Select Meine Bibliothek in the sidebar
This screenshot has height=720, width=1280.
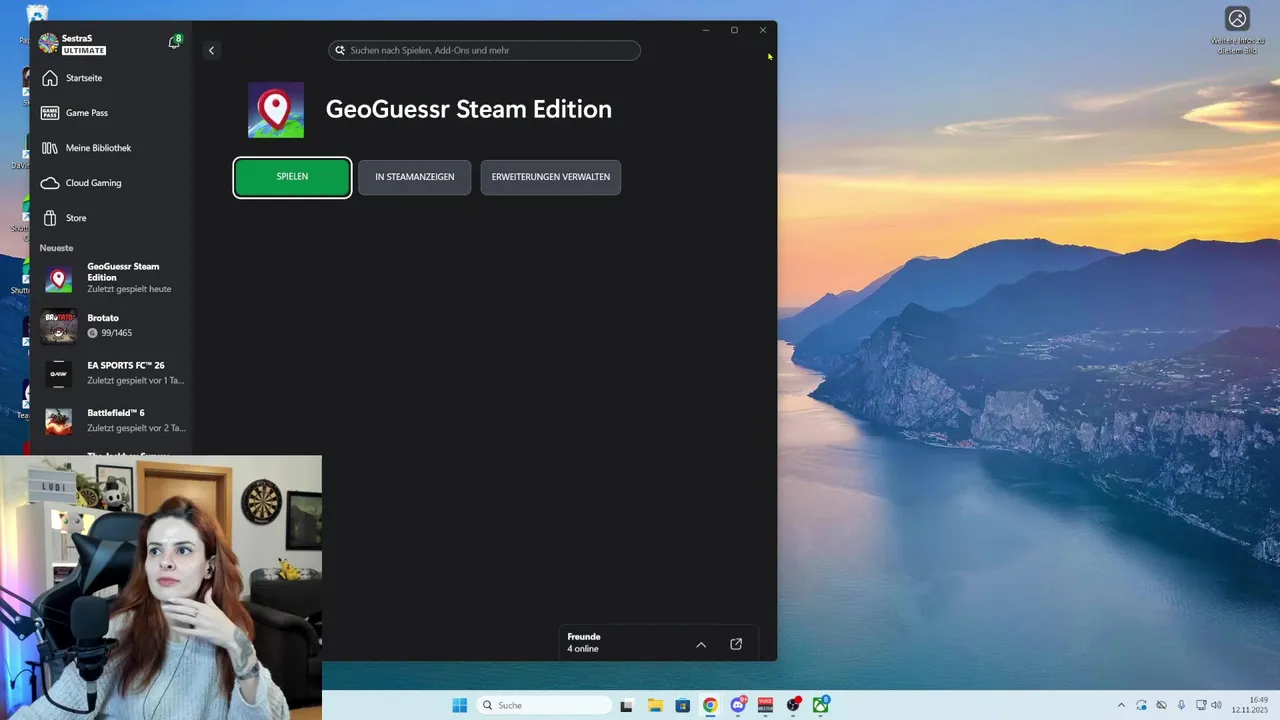click(98, 148)
